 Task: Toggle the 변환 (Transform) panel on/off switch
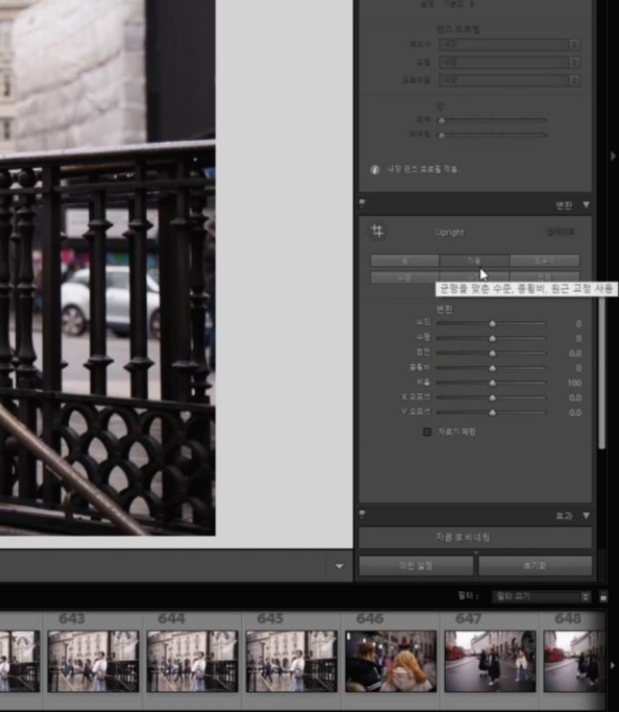click(x=362, y=204)
